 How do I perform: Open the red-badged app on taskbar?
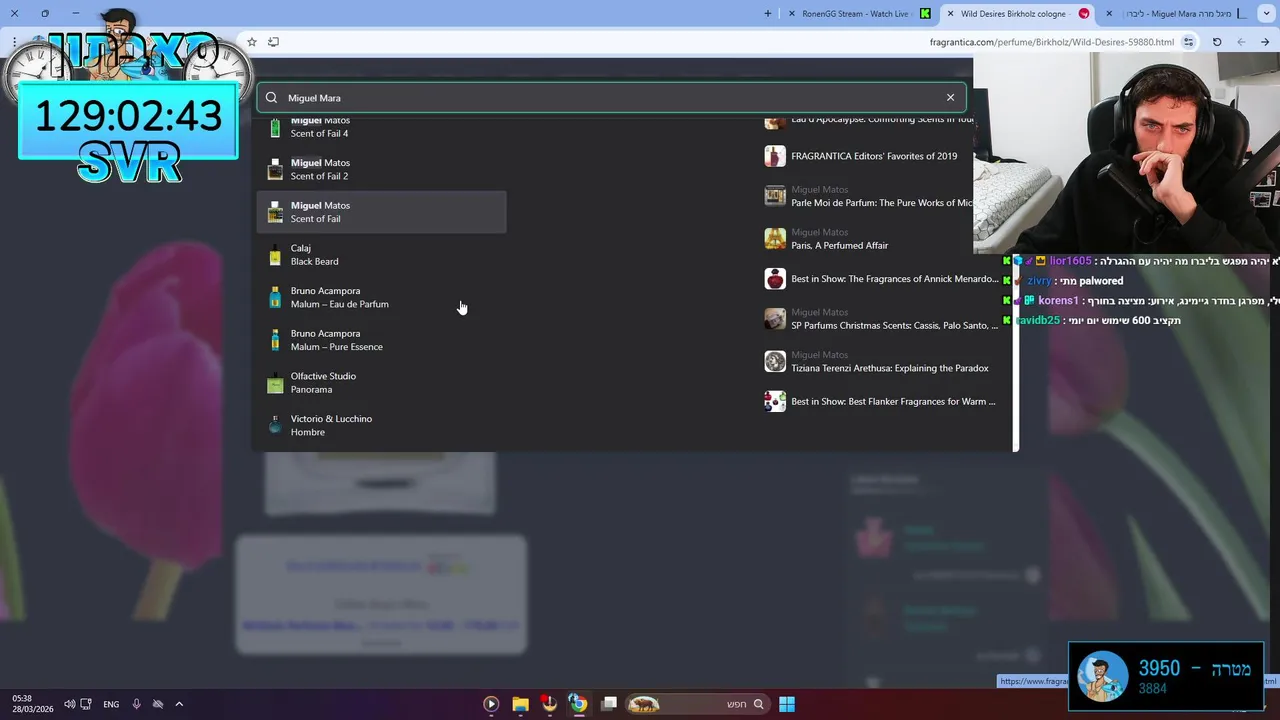point(549,704)
